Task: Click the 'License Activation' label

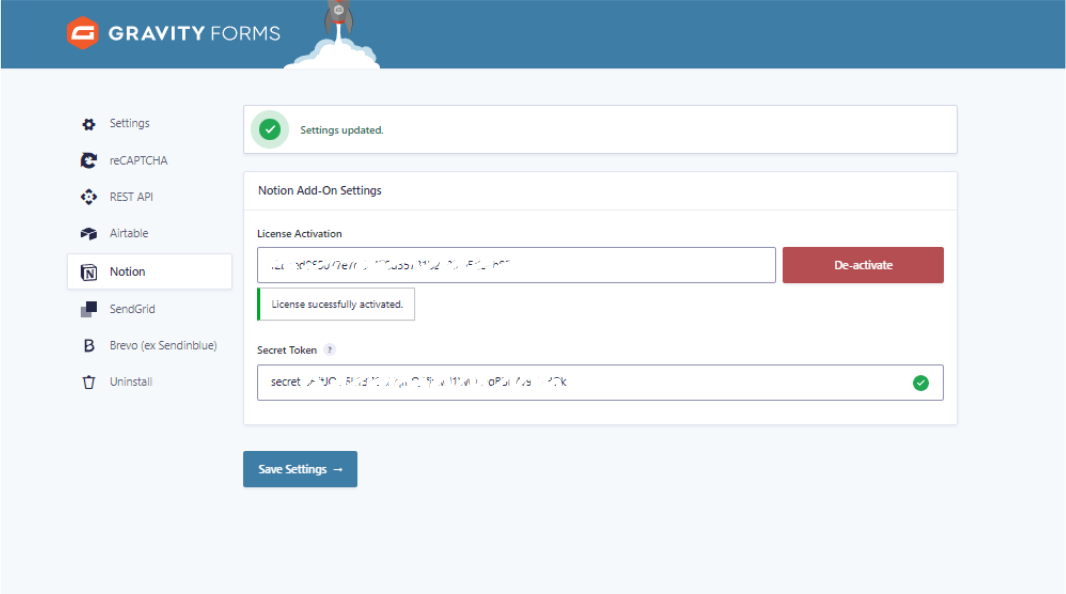Action: [x=299, y=234]
